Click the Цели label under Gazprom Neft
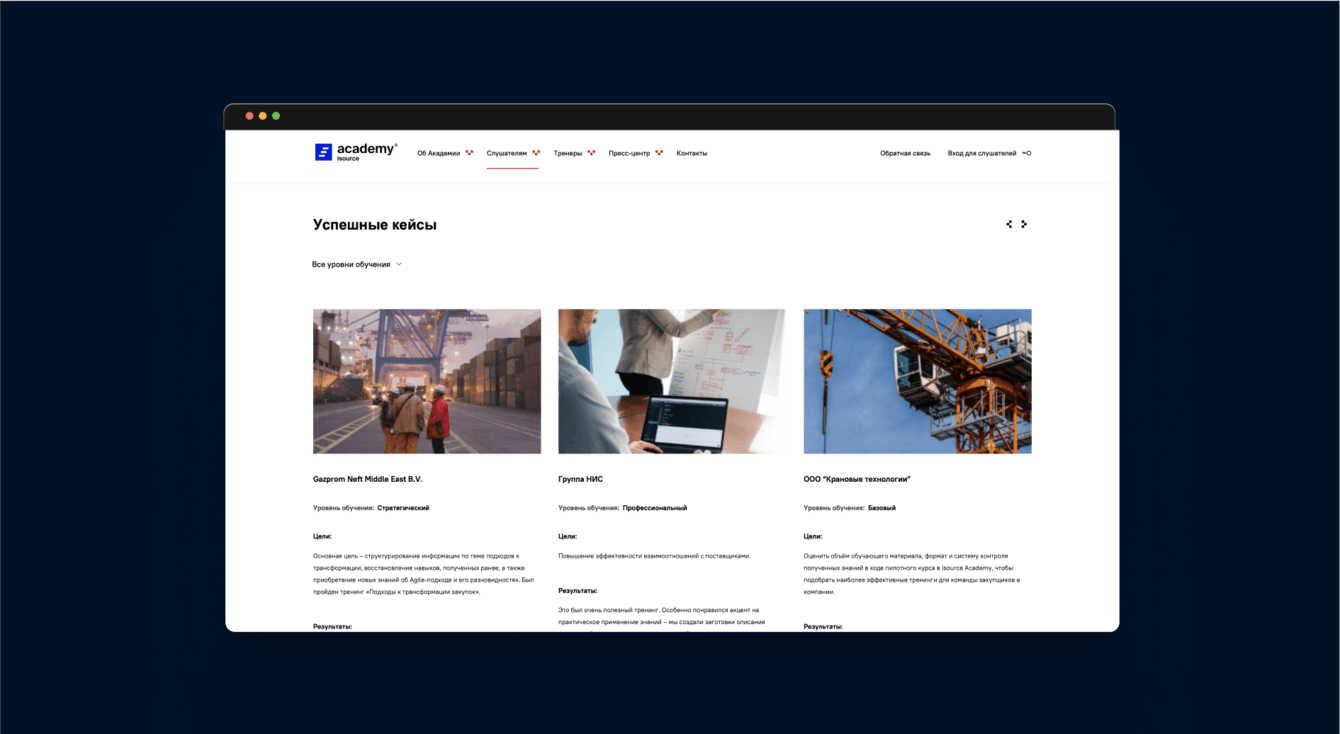 pyautogui.click(x=322, y=536)
